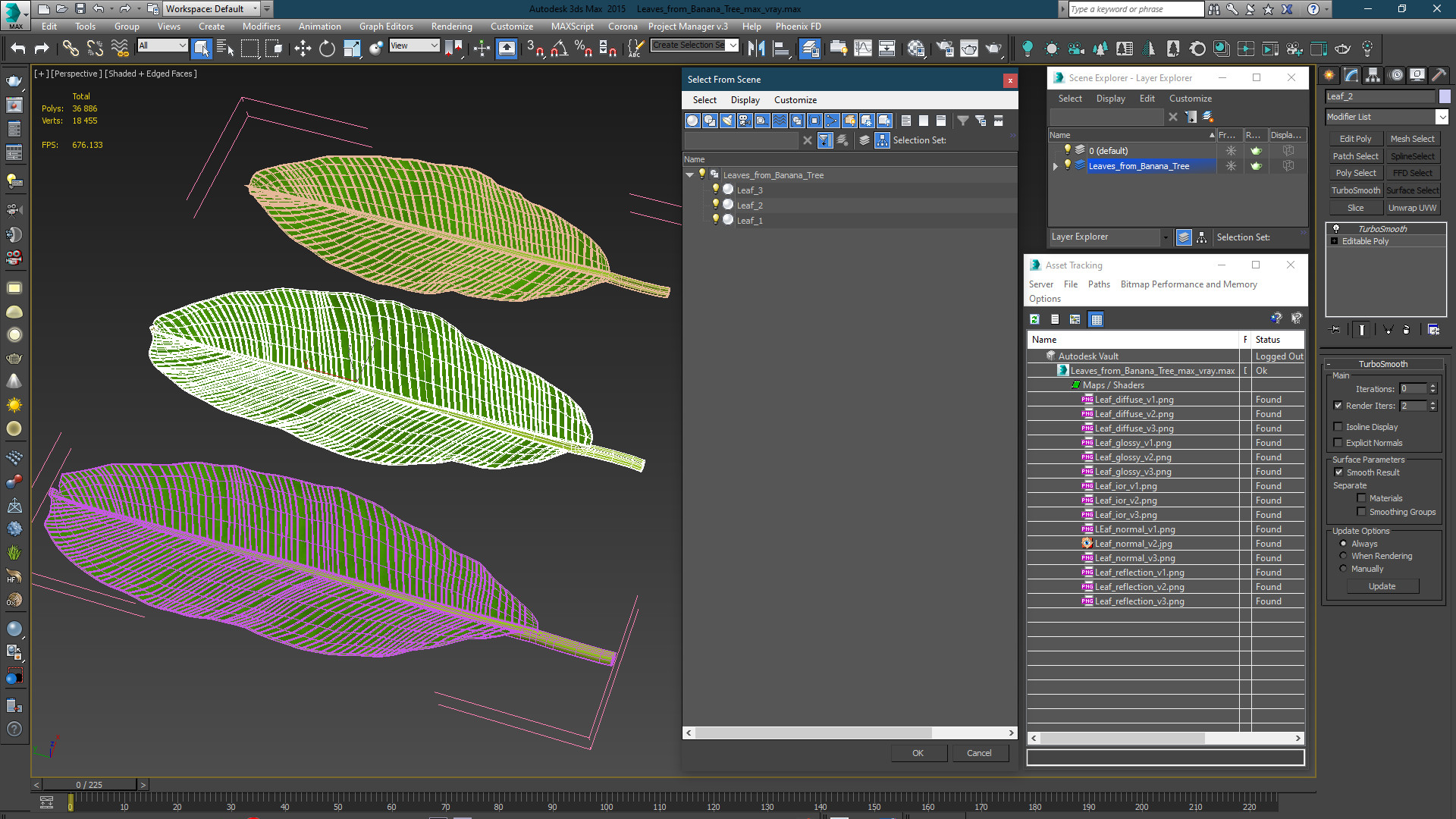
Task: Click the Select and Link chain icon
Action: tap(71, 49)
